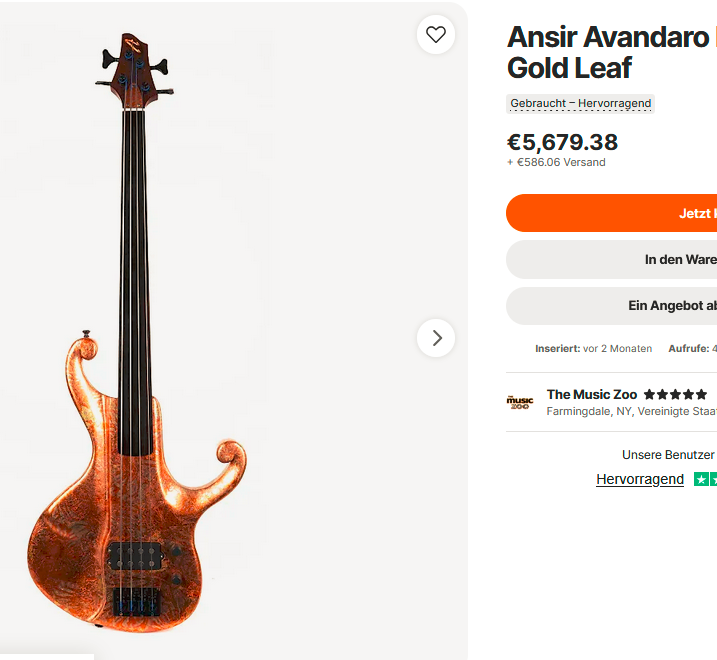The height and width of the screenshot is (660, 717).
Task: Click the €5,679.38 price
Action: [562, 142]
